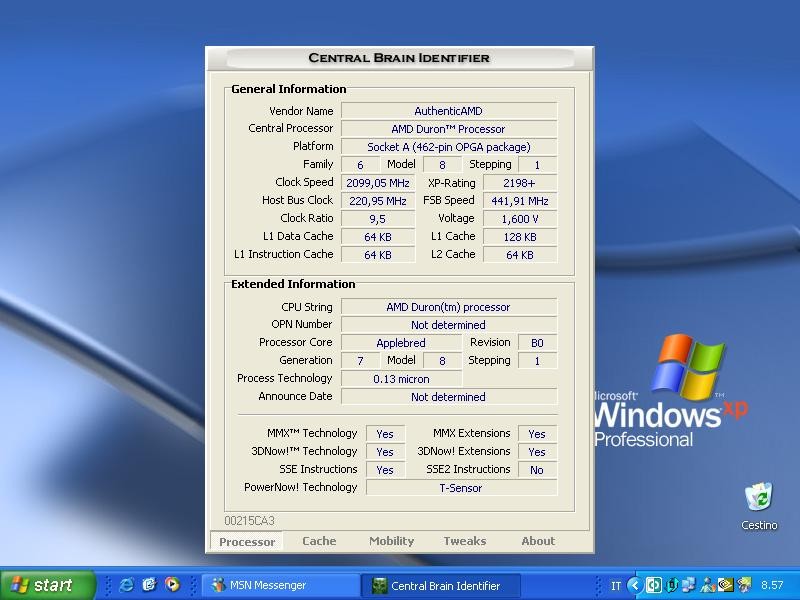Viewport: 800px width, 600px height.
Task: Click the L1 Data Cache value 64 KB
Action: (378, 237)
